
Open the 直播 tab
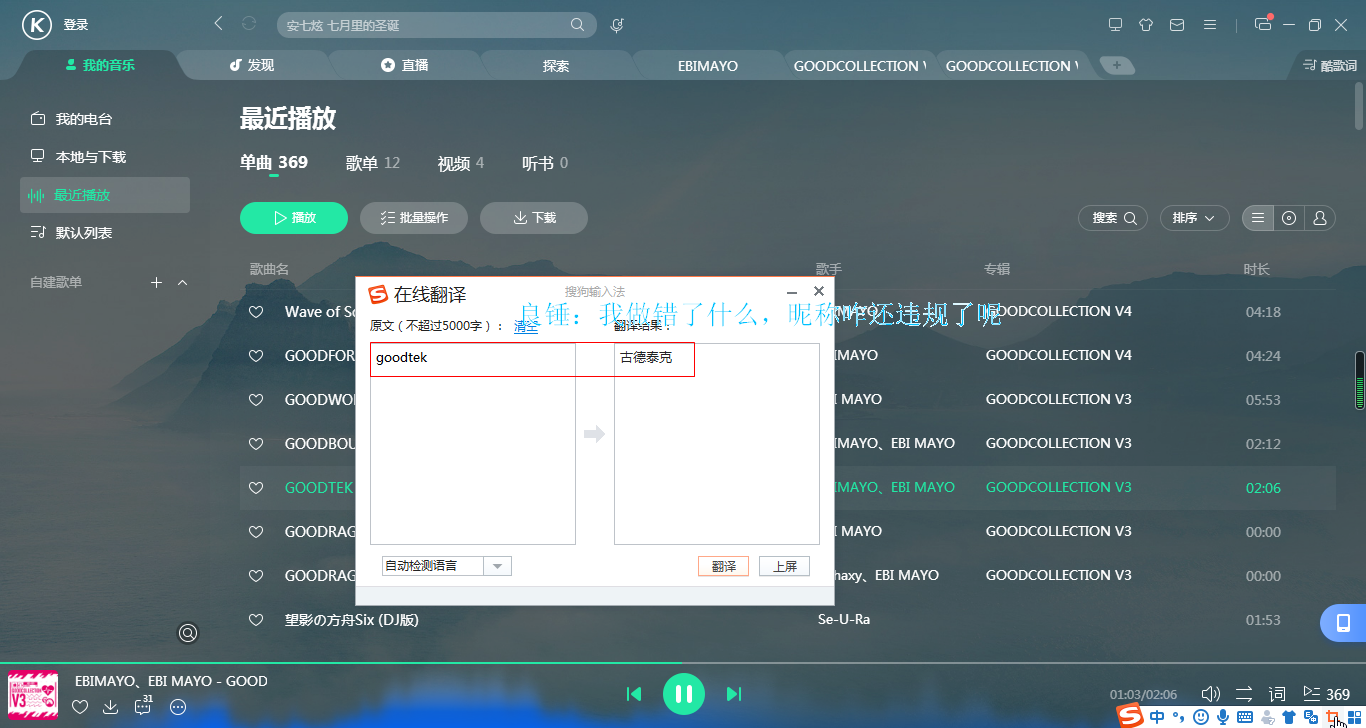click(404, 65)
